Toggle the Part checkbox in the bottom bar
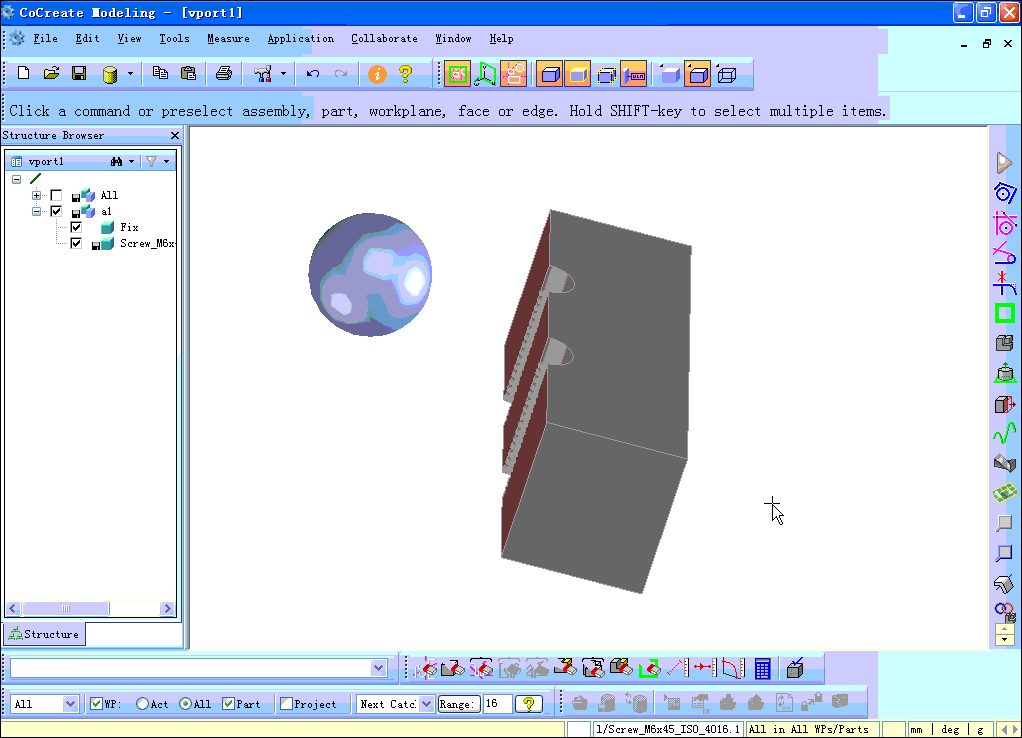Image resolution: width=1022 pixels, height=738 pixels. click(x=227, y=703)
